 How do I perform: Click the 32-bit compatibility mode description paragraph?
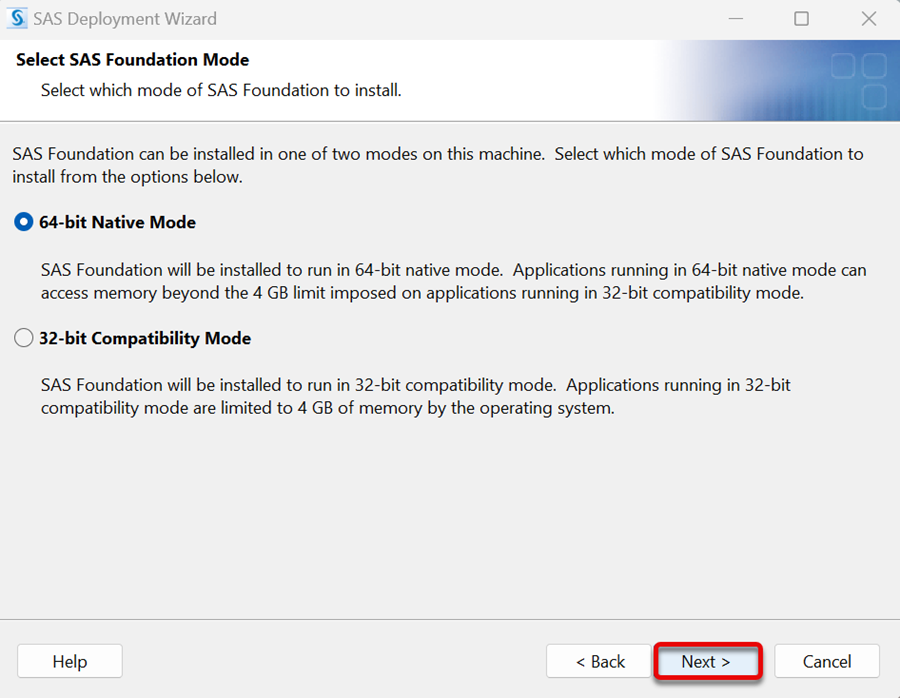pyautogui.click(x=416, y=396)
